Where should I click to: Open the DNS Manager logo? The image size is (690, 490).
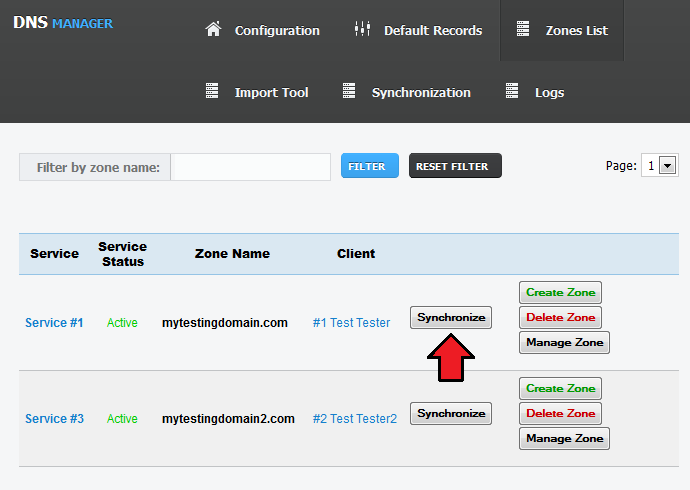[x=63, y=23]
